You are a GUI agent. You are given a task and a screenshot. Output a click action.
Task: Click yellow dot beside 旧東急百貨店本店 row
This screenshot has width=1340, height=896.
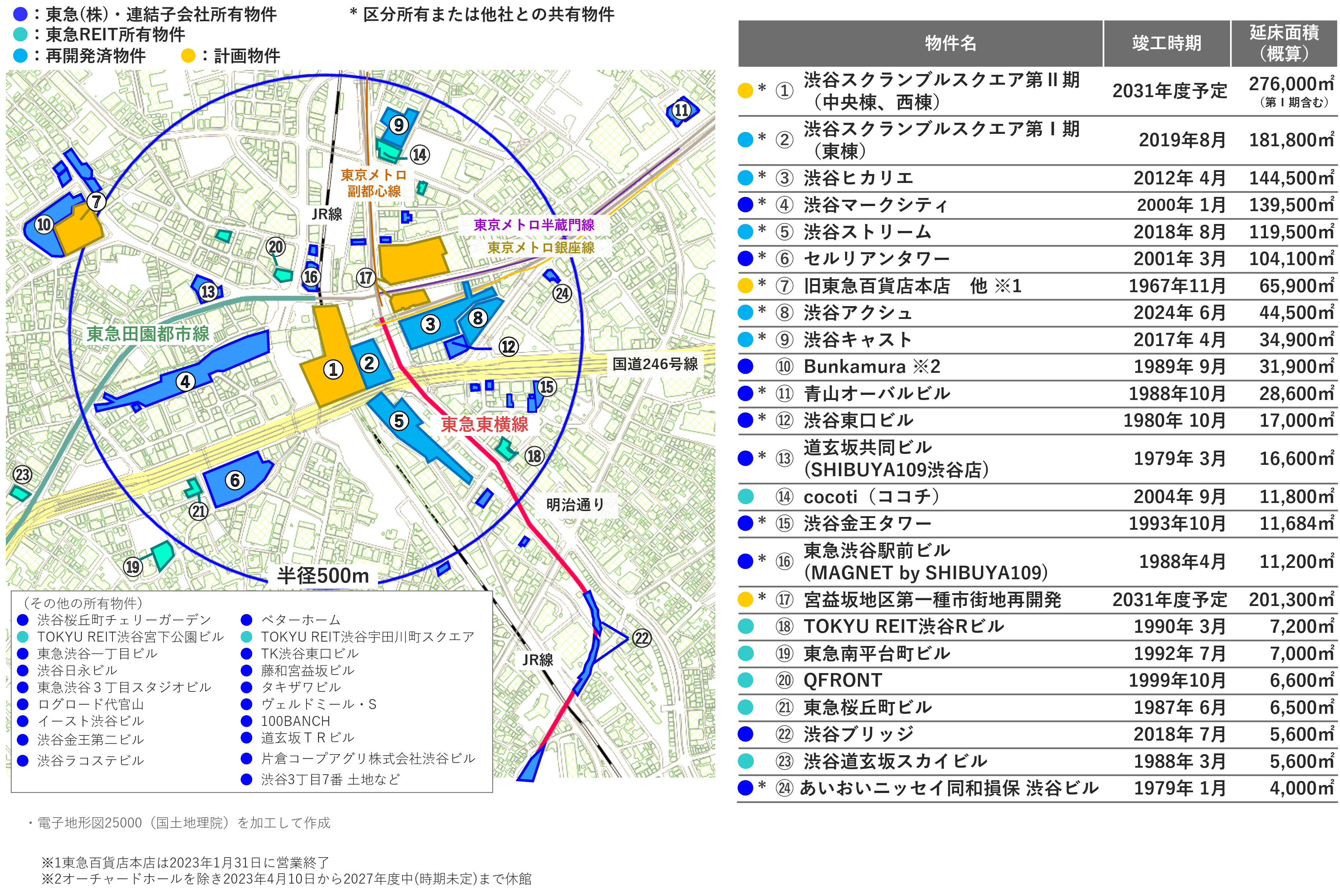(746, 286)
